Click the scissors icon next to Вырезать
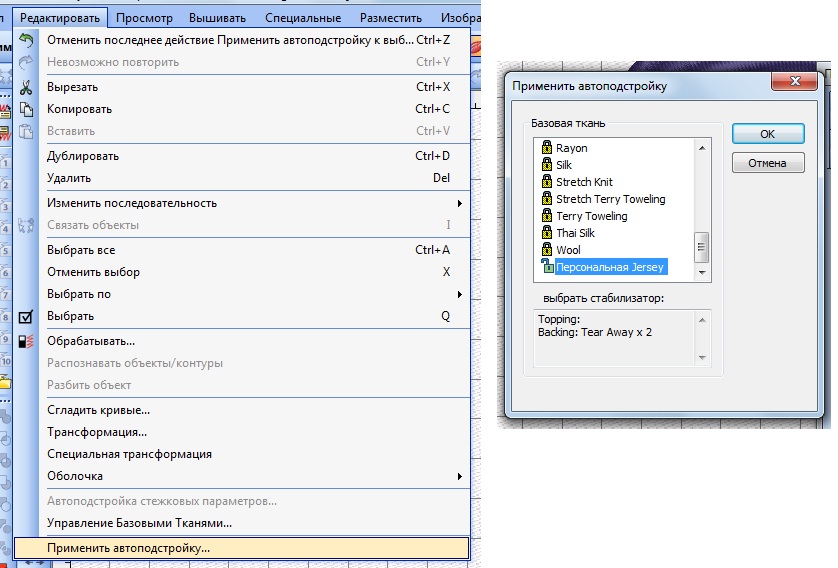The width and height of the screenshot is (838, 568). (x=26, y=87)
